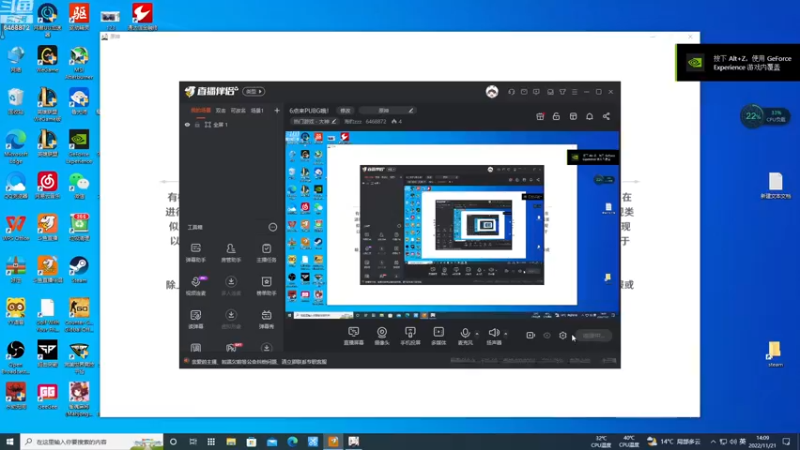Click the CPU usage floating widget

click(x=764, y=116)
